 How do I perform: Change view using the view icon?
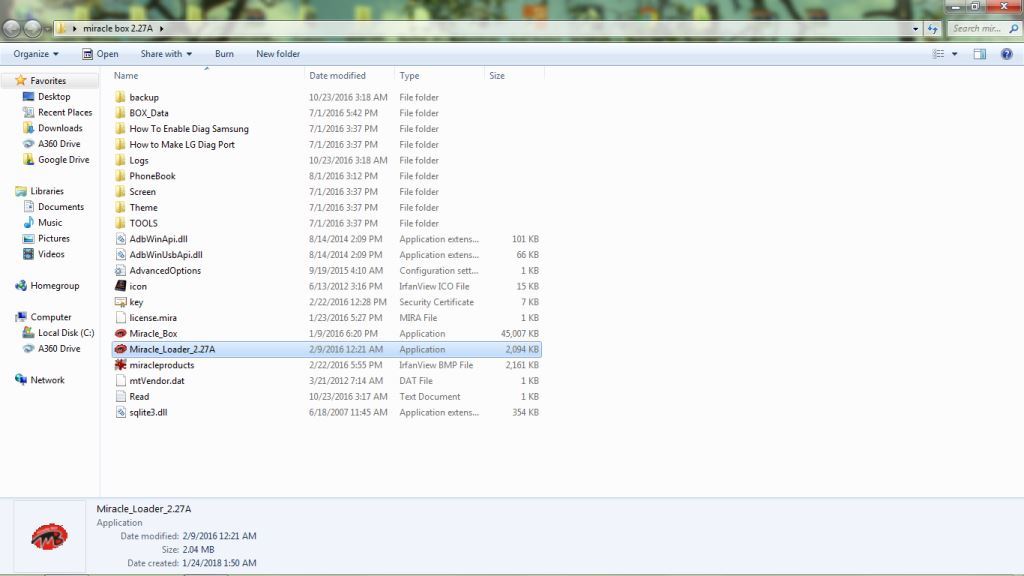click(x=938, y=54)
